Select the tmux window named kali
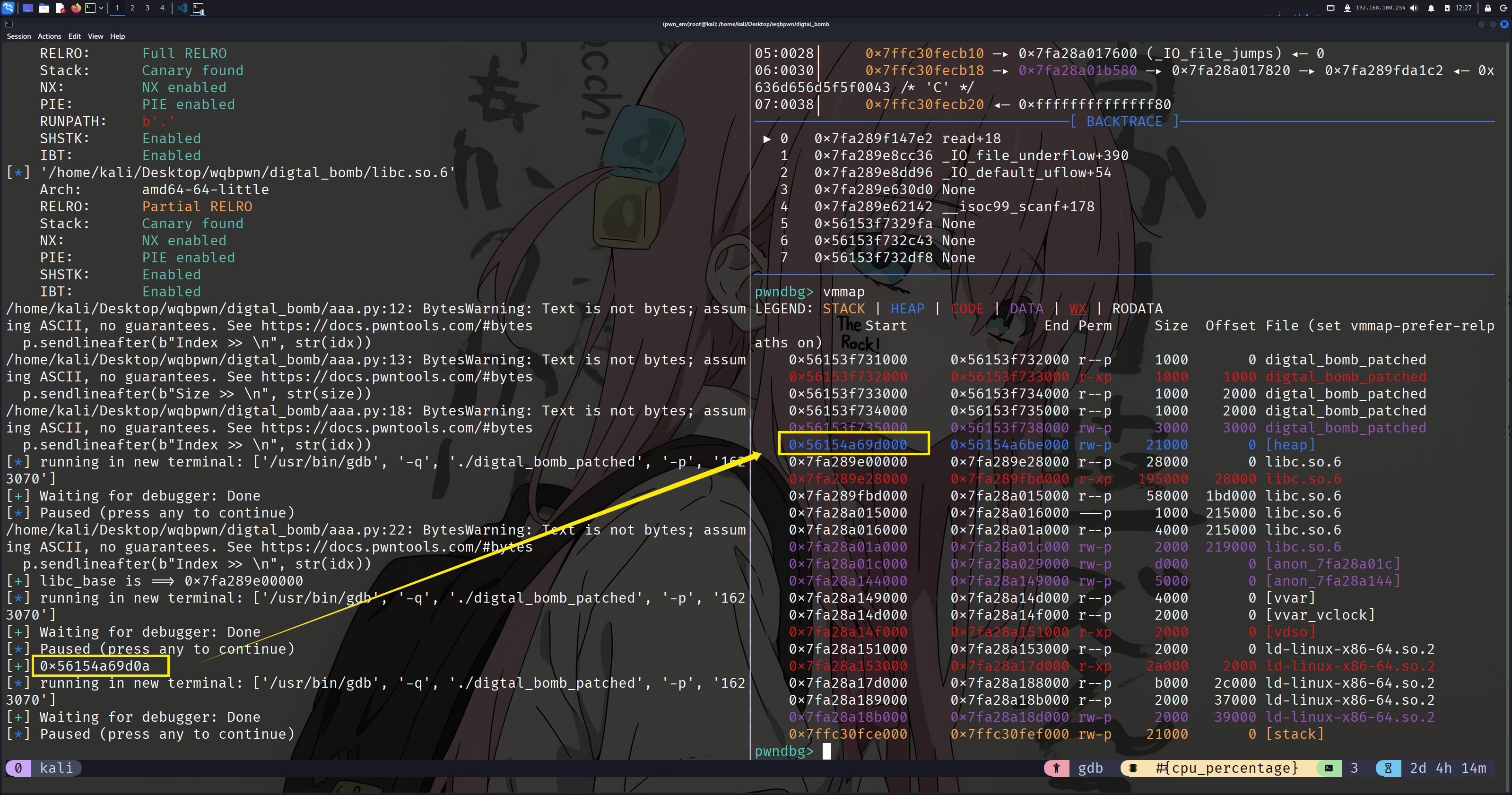The height and width of the screenshot is (795, 1512). pyautogui.click(x=56, y=768)
